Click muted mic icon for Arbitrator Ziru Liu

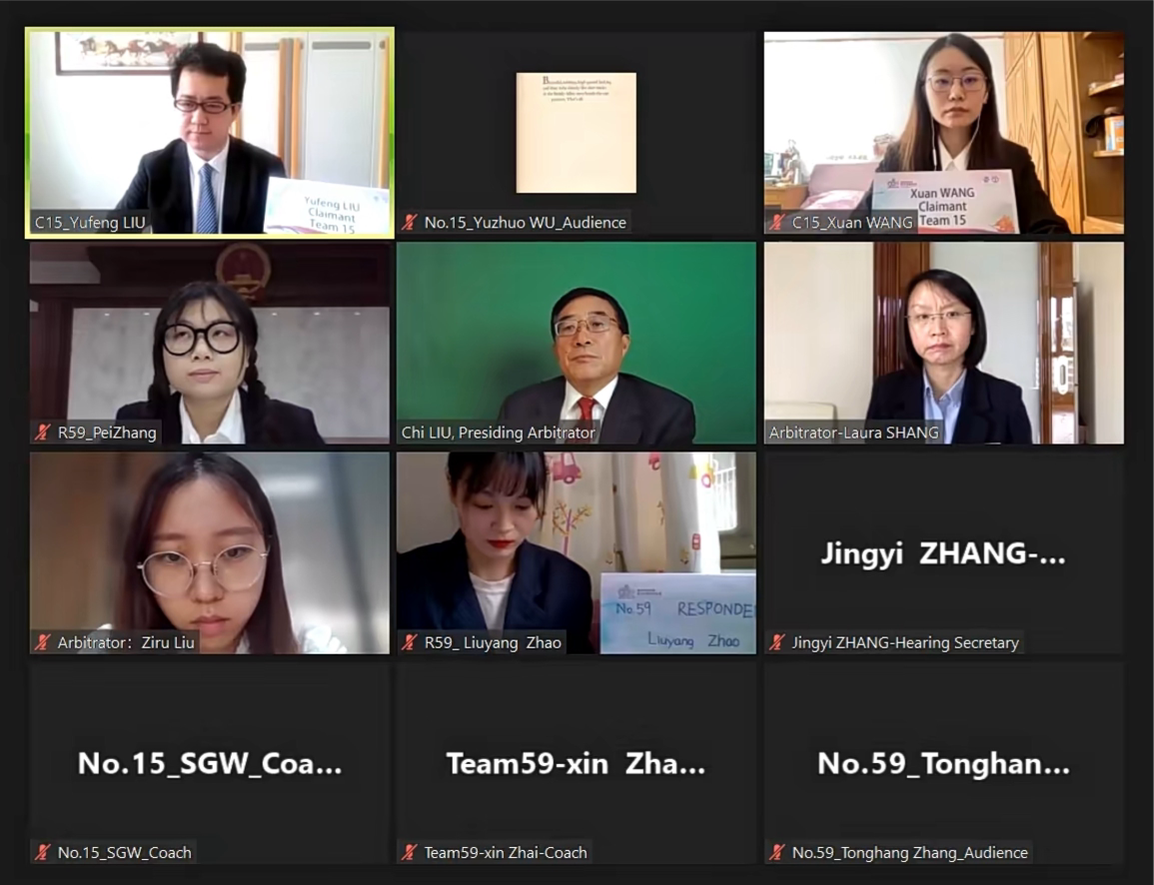click(x=43, y=642)
